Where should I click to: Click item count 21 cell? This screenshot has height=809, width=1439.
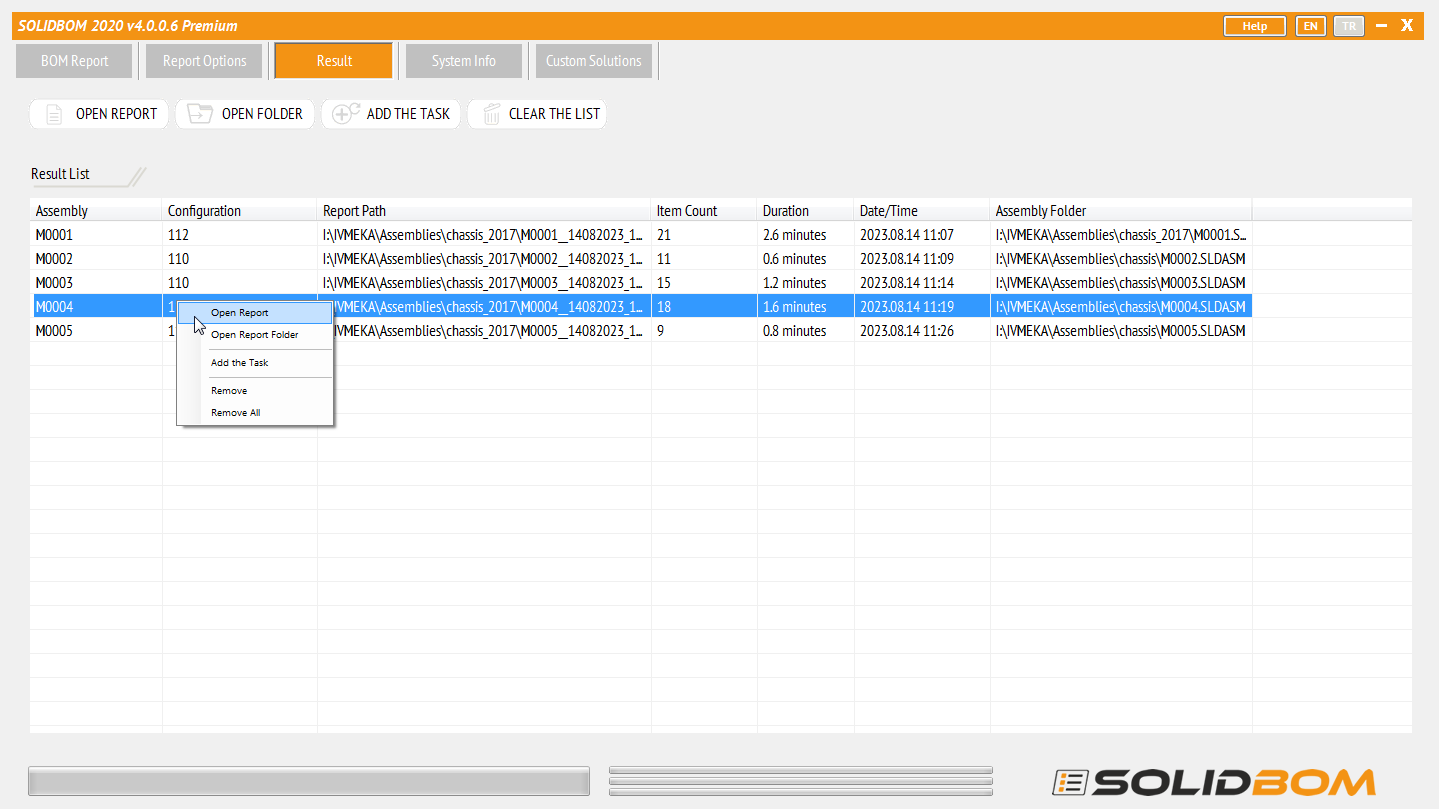[x=705, y=235]
